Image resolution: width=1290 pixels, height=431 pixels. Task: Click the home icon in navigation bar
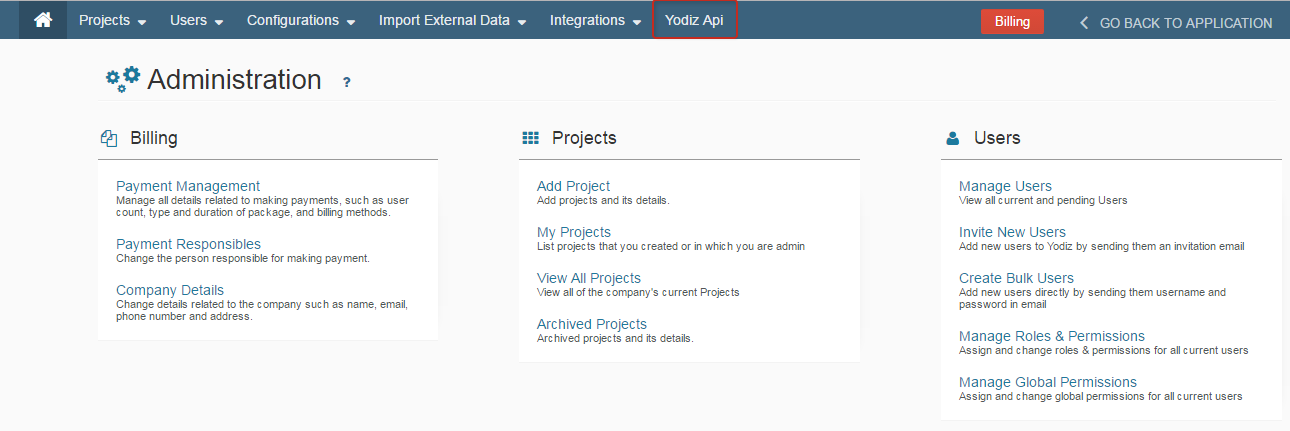(43, 20)
